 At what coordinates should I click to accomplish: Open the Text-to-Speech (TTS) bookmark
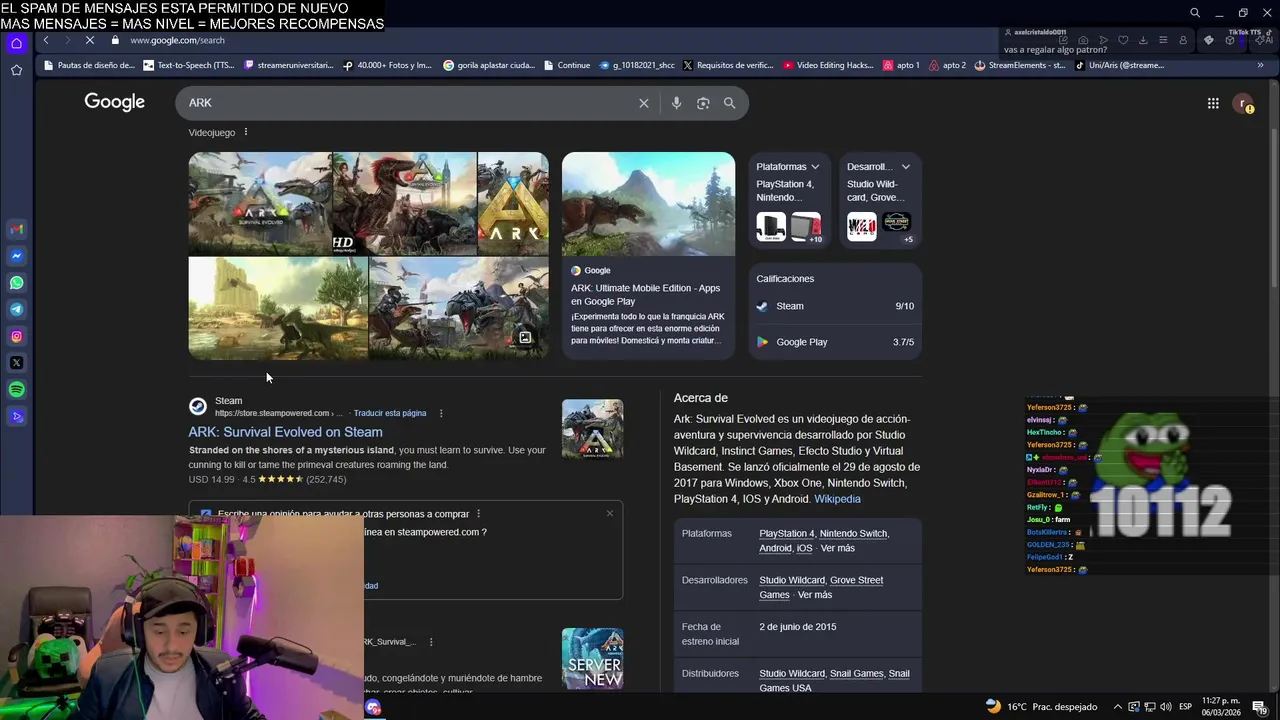tap(189, 66)
